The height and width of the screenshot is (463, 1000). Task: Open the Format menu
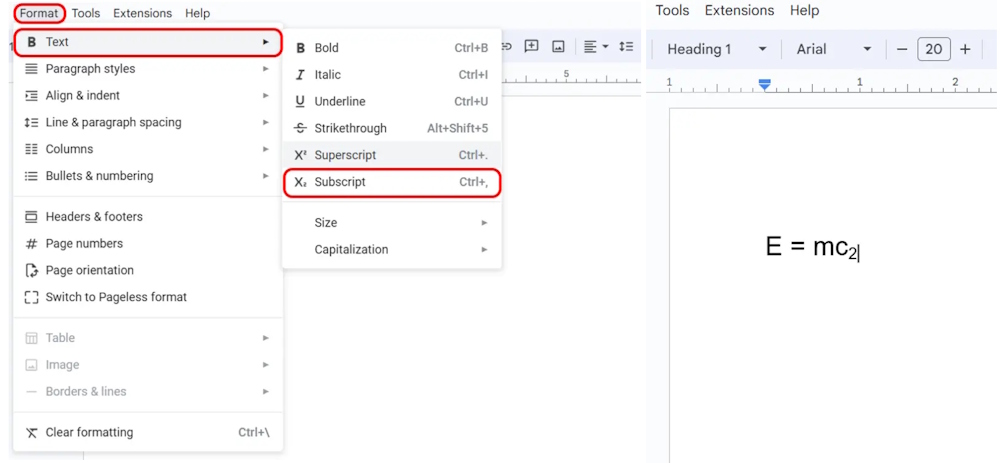(x=39, y=13)
